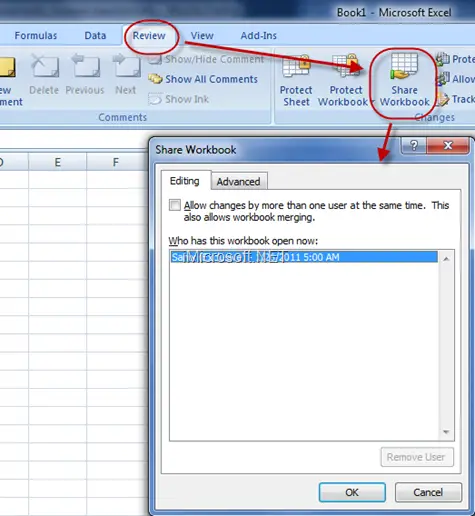Close the Share Workbook dialog
The height and width of the screenshot is (516, 475).
pos(448,145)
